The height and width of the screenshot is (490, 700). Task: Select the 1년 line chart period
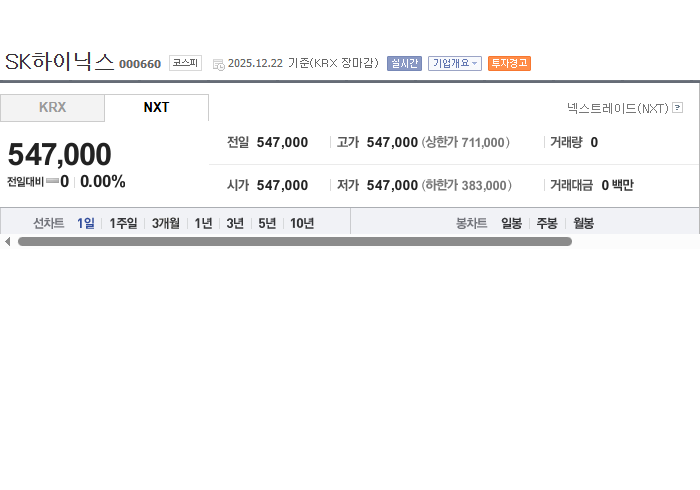coord(203,223)
